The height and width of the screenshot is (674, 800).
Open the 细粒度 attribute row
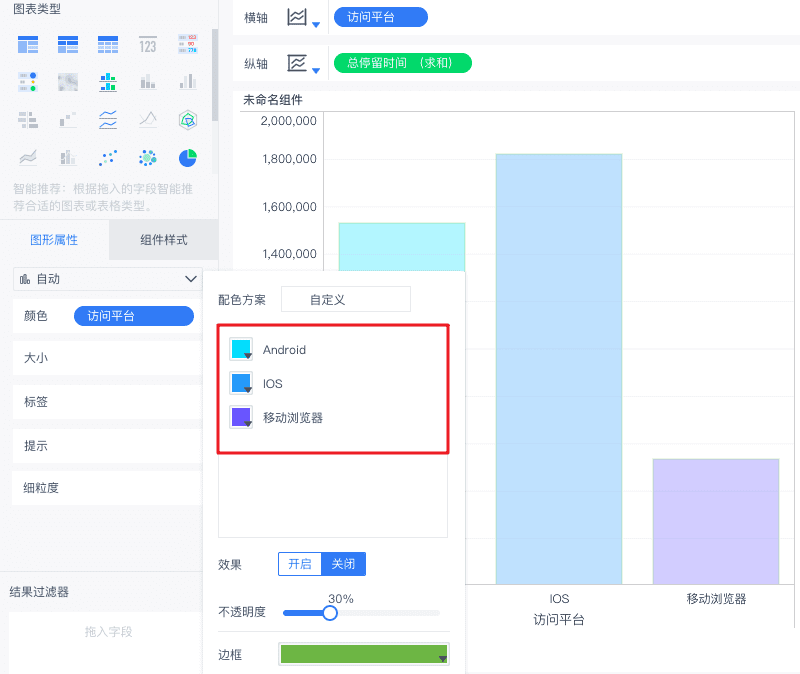(x=107, y=488)
